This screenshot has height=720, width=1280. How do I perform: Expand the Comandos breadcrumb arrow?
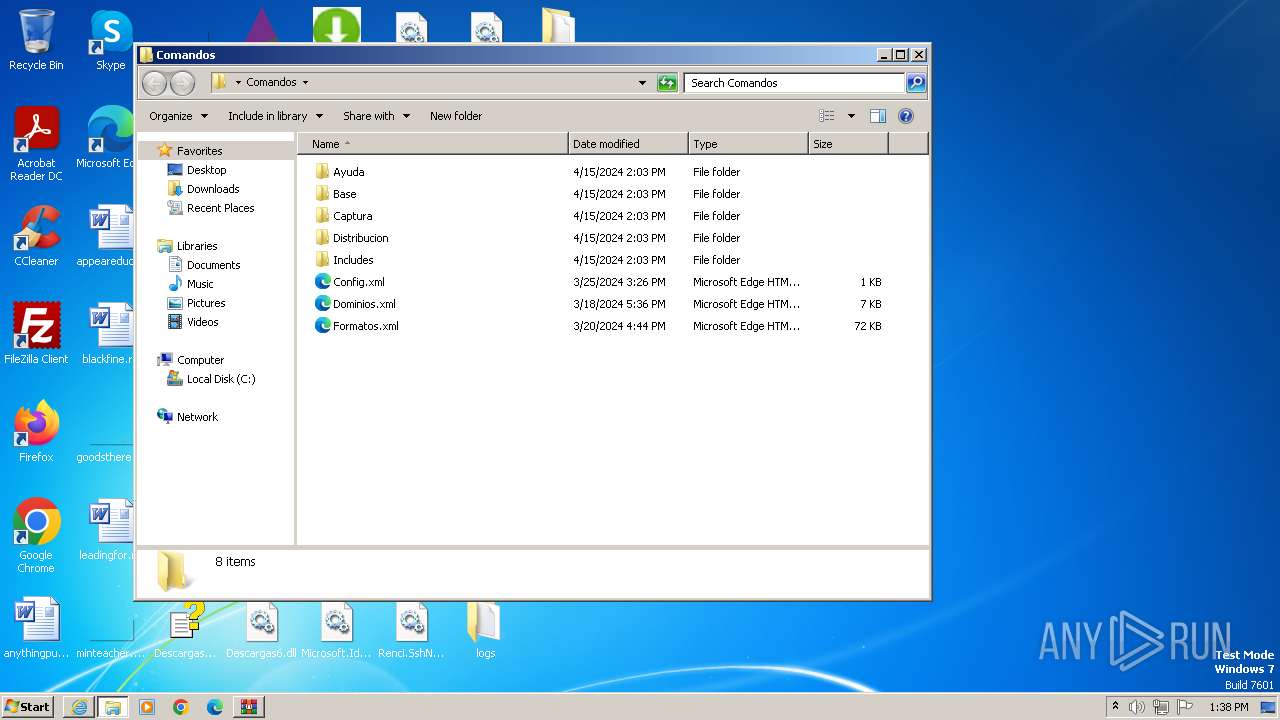(305, 83)
